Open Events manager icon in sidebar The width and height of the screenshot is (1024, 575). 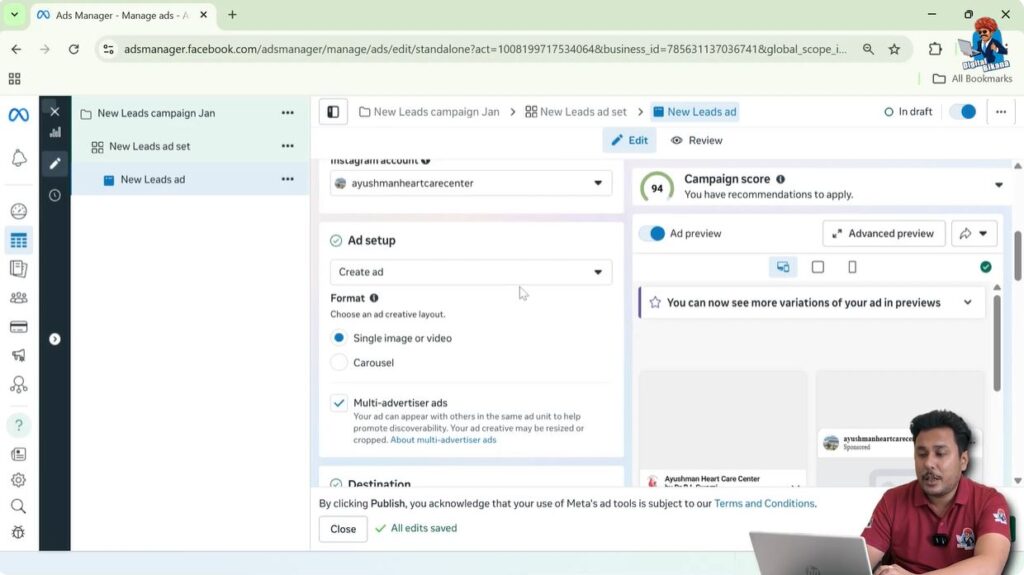[x=18, y=384]
